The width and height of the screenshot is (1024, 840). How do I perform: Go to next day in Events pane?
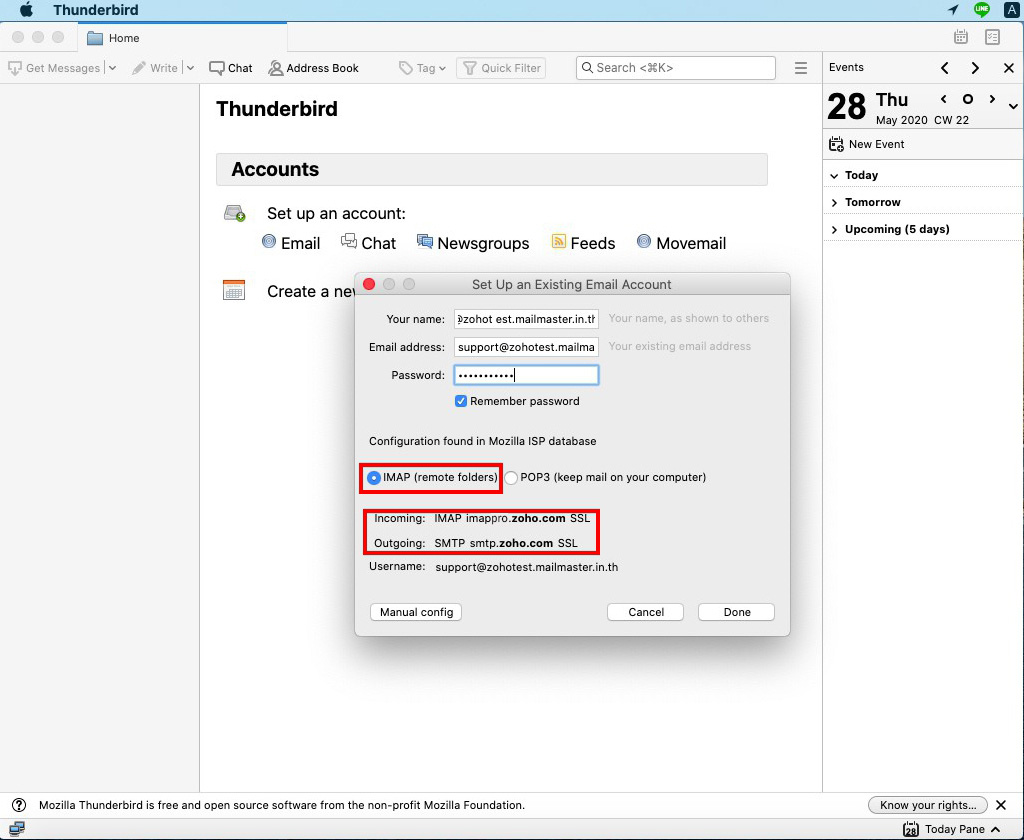pyautogui.click(x=975, y=68)
